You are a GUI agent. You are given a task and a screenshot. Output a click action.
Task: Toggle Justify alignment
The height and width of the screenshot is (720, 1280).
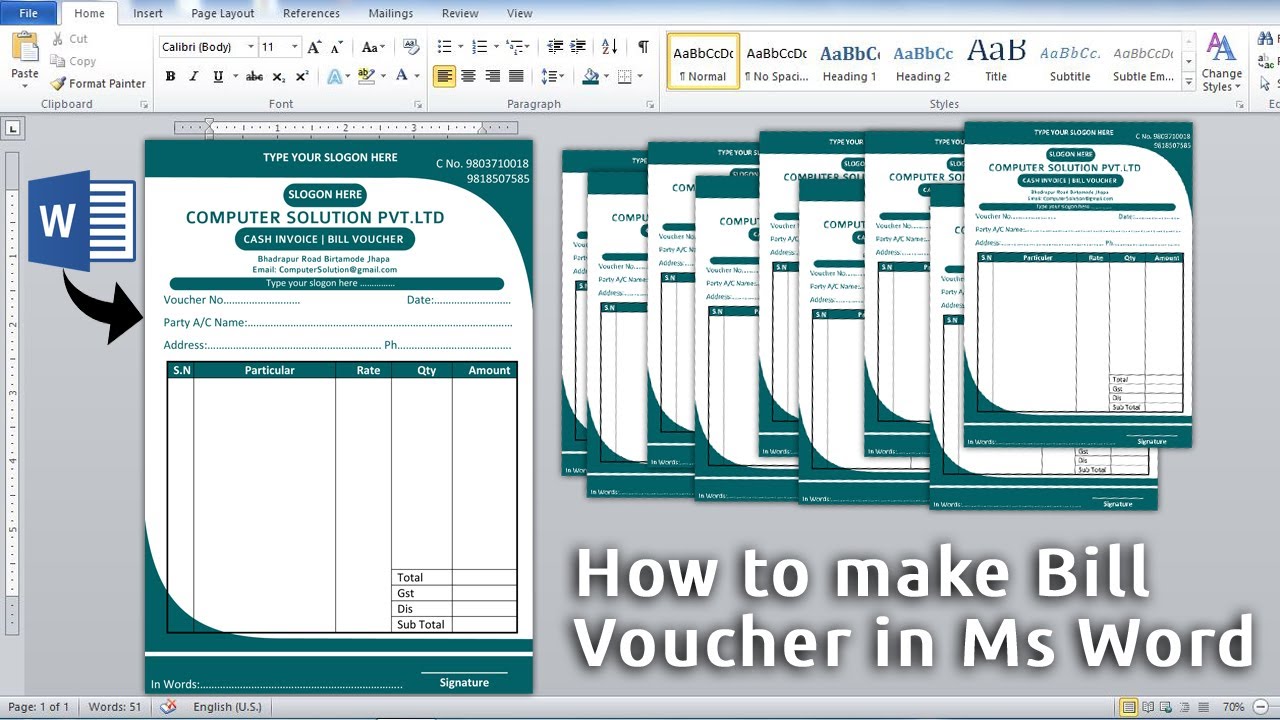[516, 76]
